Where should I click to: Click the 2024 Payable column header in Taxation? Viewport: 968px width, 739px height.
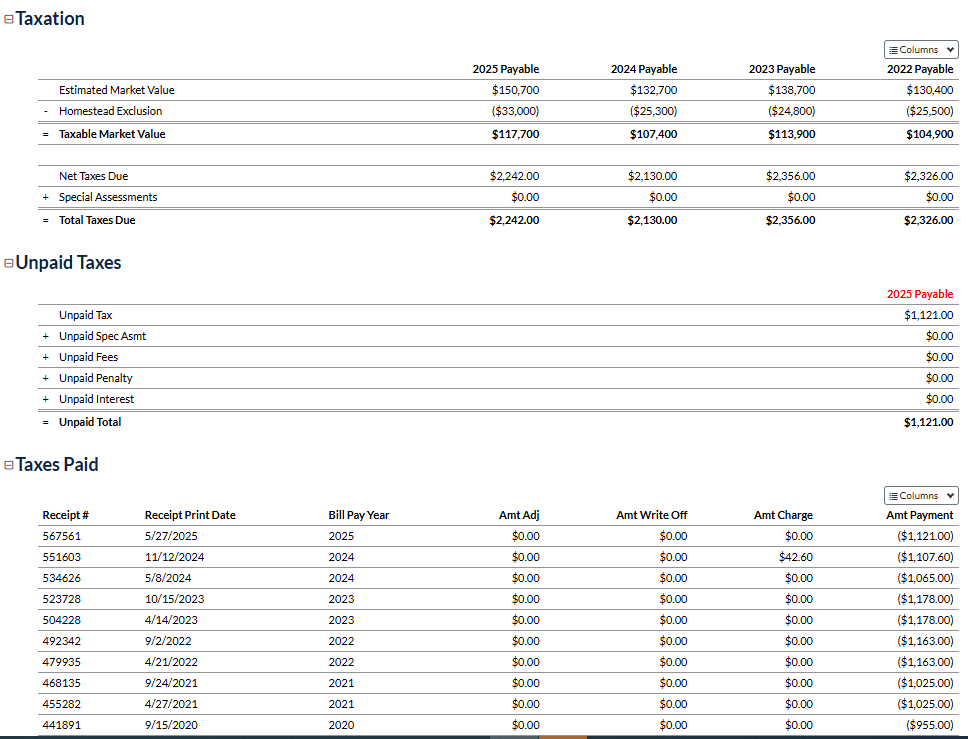(643, 69)
